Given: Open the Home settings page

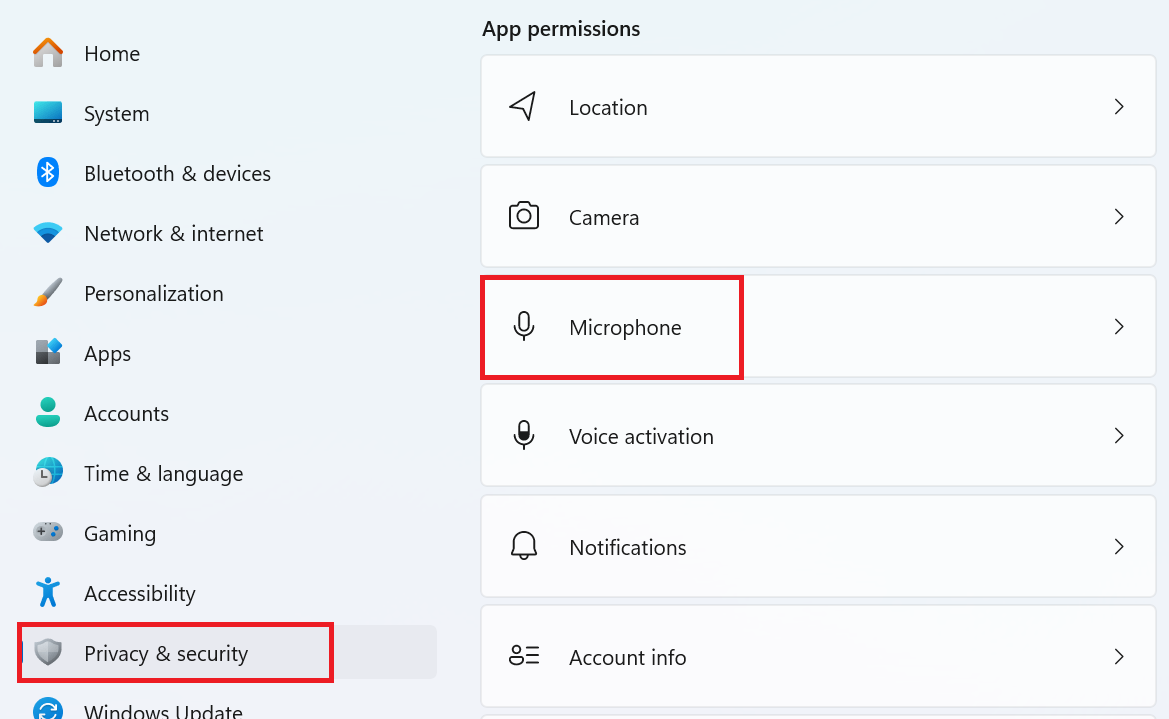Looking at the screenshot, I should tap(112, 54).
